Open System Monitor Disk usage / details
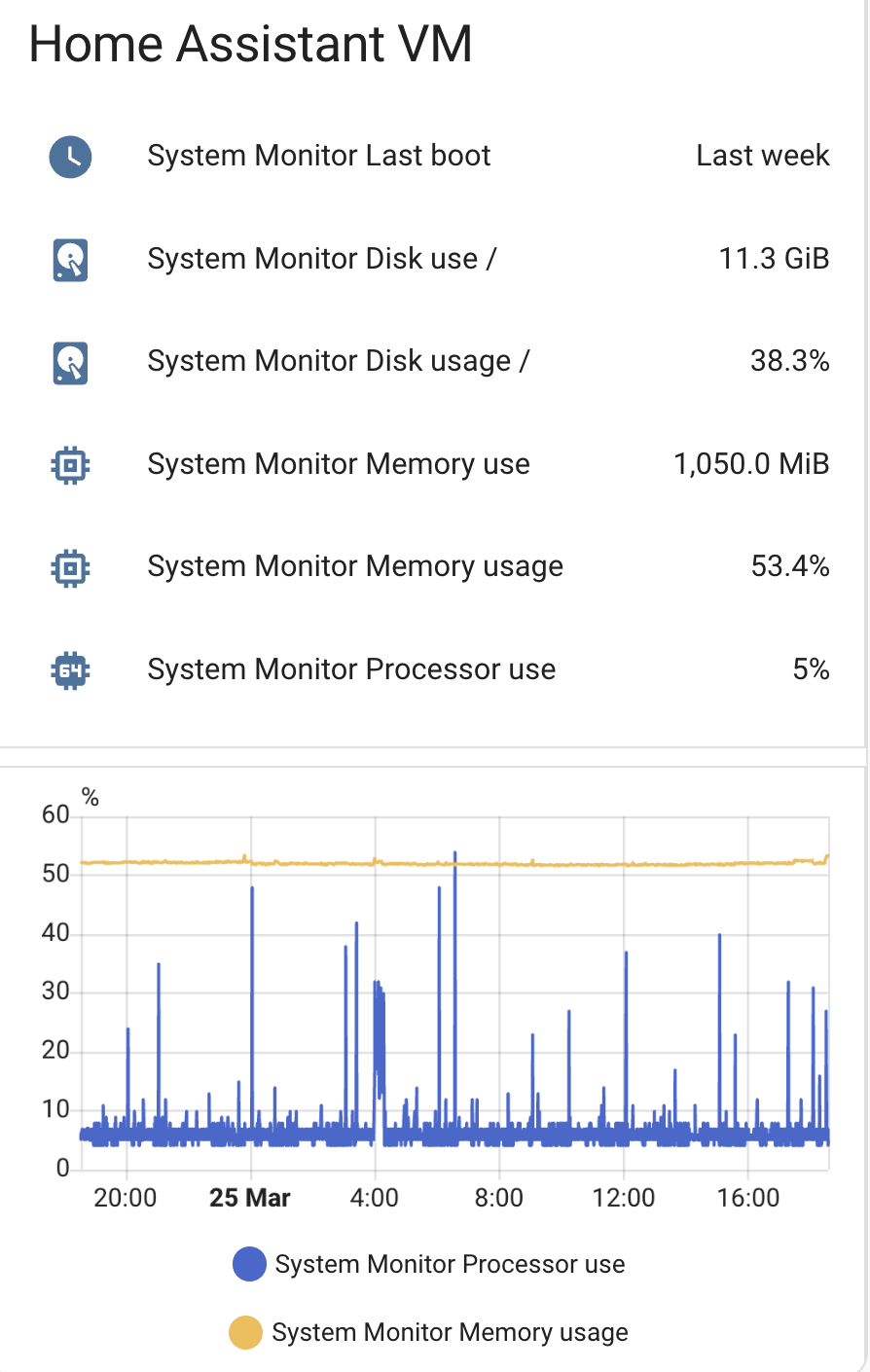 (338, 361)
